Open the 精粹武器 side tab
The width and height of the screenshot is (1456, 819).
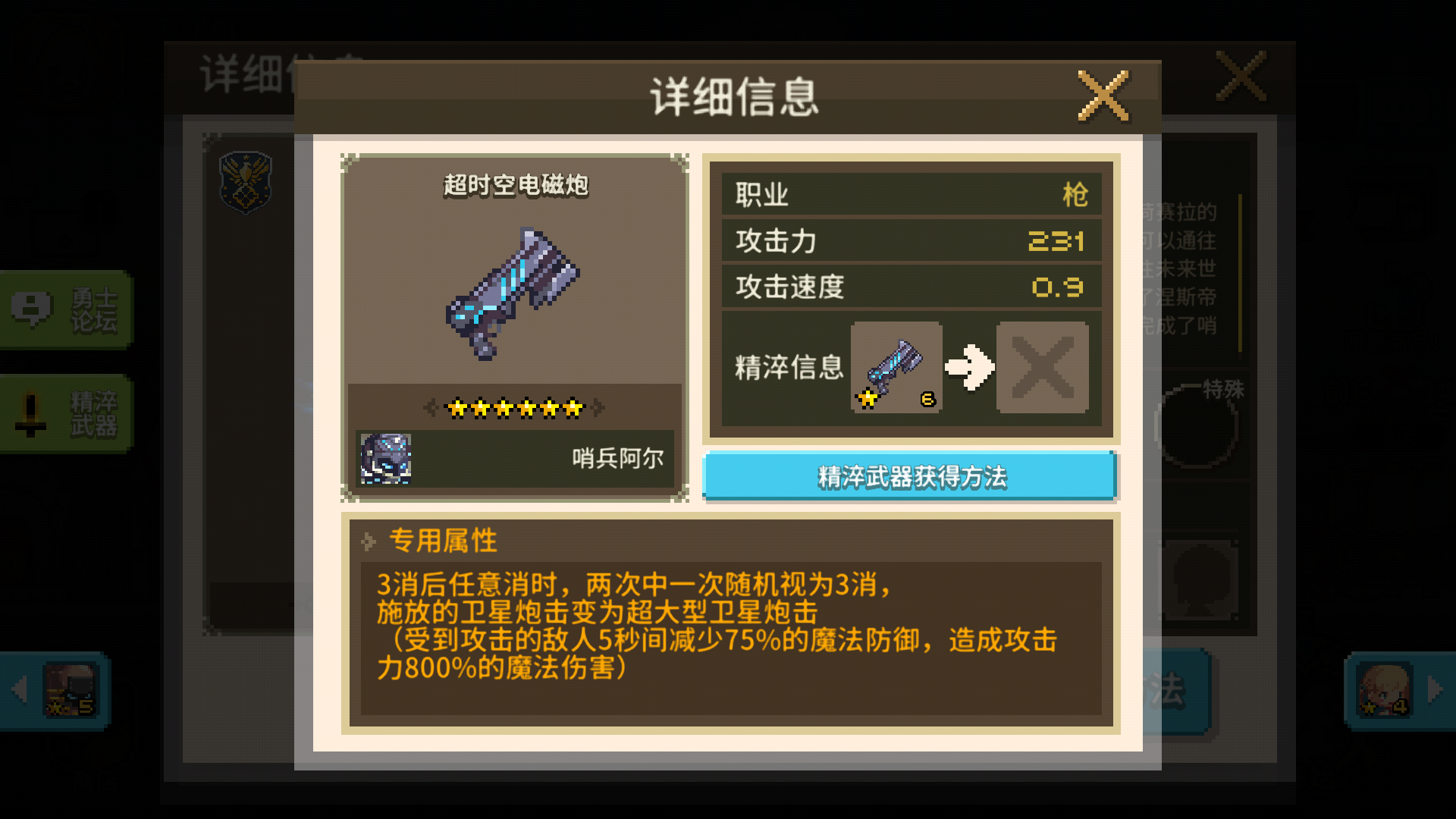pyautogui.click(x=66, y=414)
